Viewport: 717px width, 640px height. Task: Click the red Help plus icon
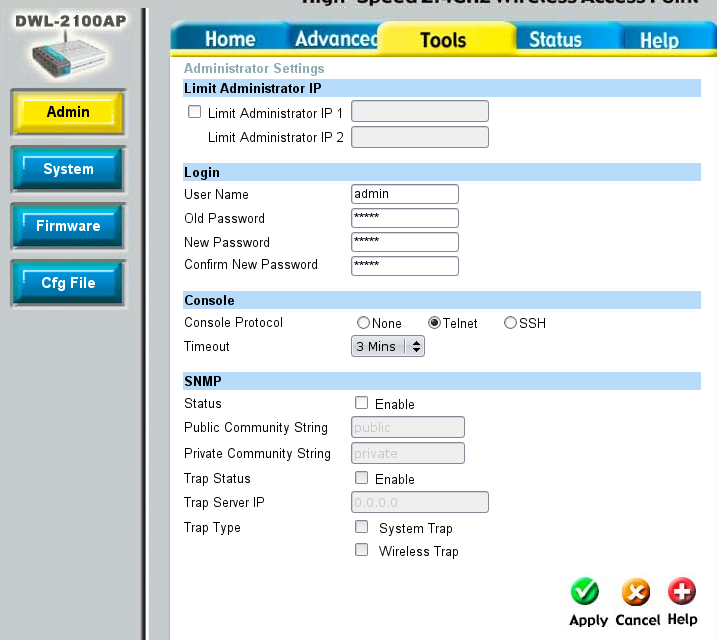[x=682, y=591]
